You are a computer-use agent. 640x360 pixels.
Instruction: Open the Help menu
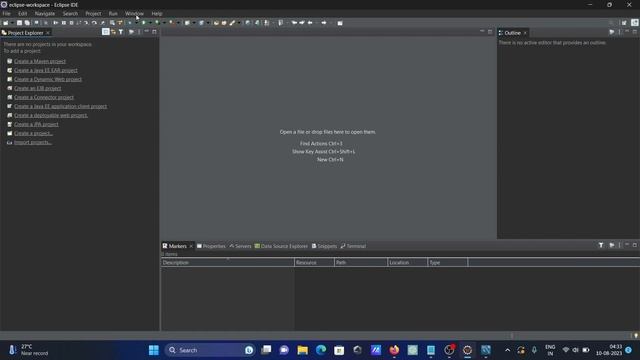pyautogui.click(x=157, y=13)
